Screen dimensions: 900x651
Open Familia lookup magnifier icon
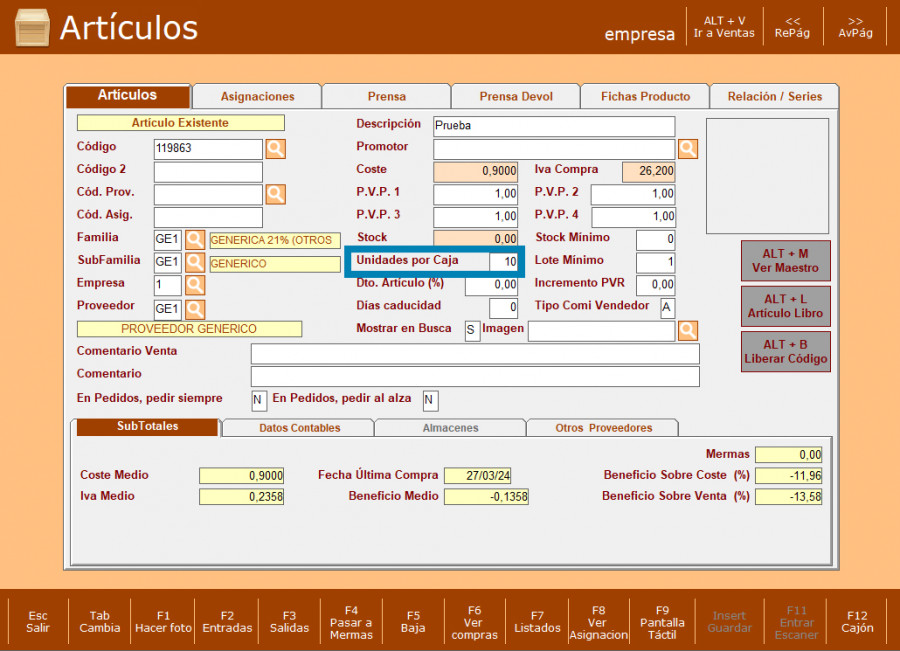click(x=195, y=240)
